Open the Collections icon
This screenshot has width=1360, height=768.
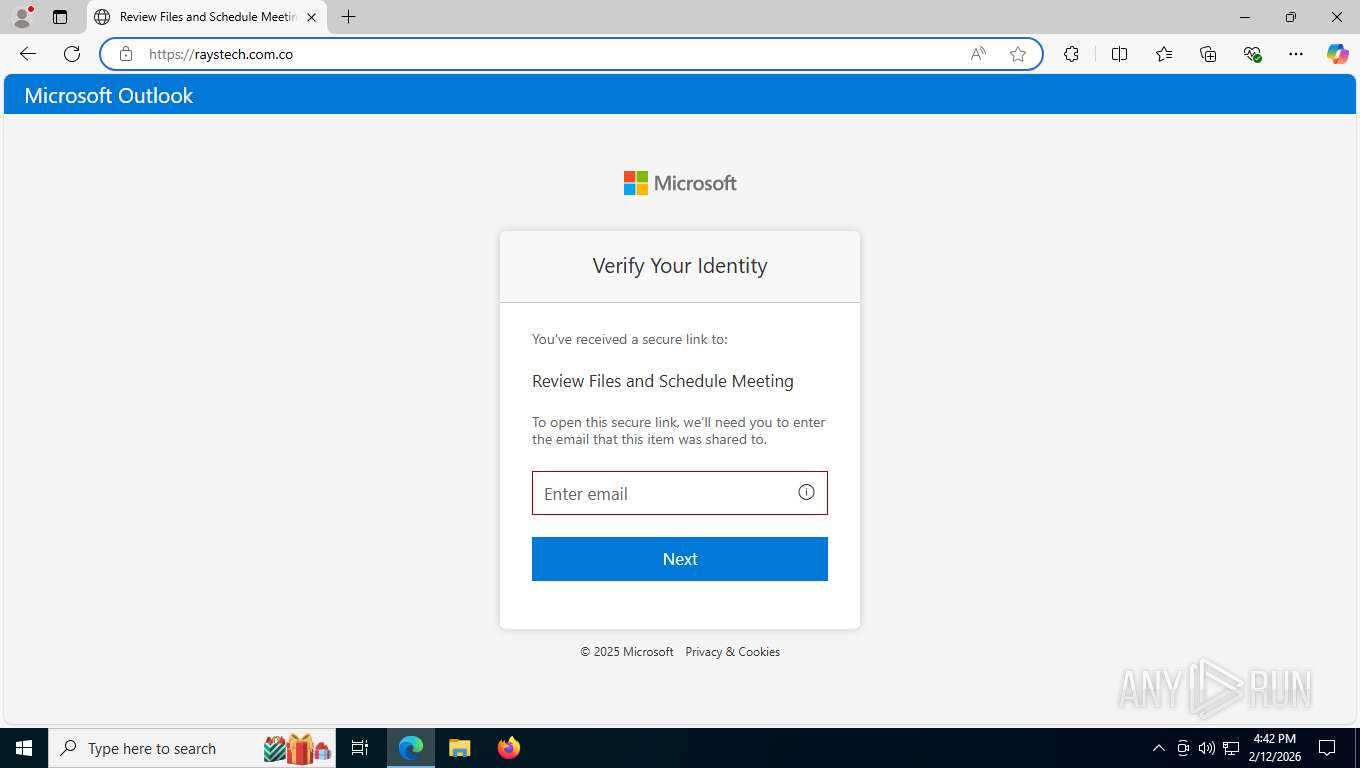[1208, 54]
